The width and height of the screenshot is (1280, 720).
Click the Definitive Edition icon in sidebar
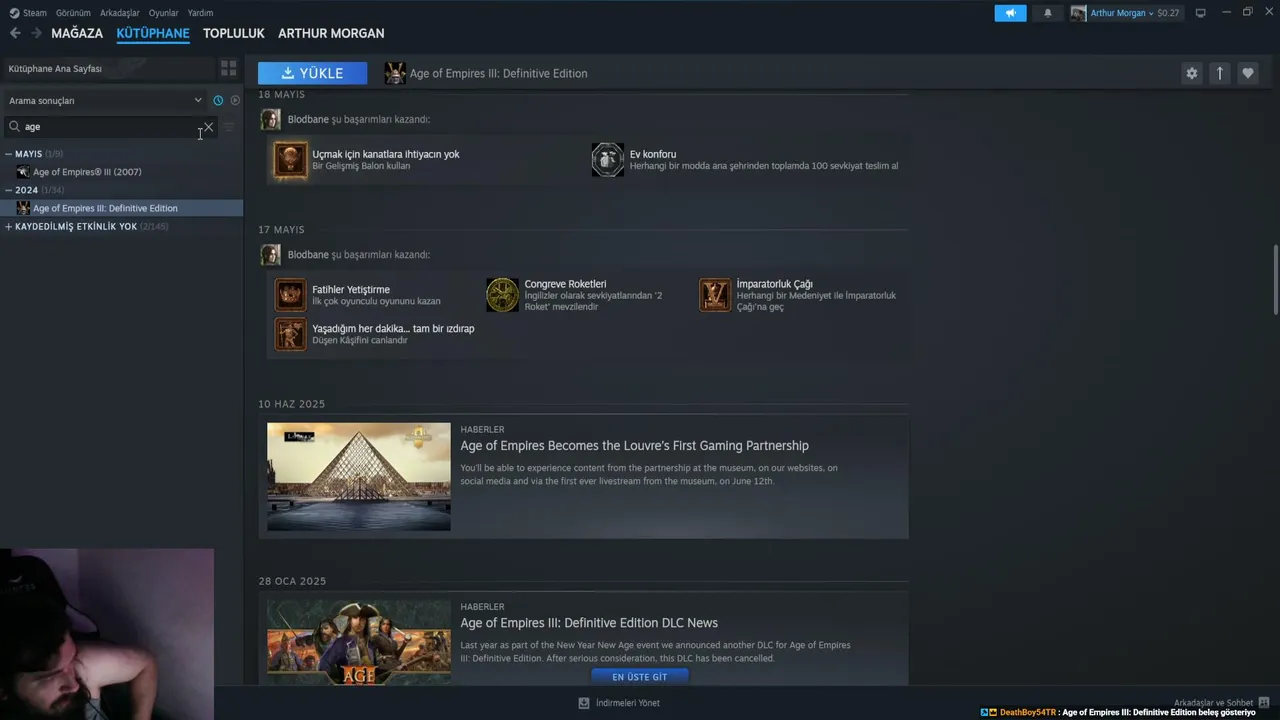point(23,208)
